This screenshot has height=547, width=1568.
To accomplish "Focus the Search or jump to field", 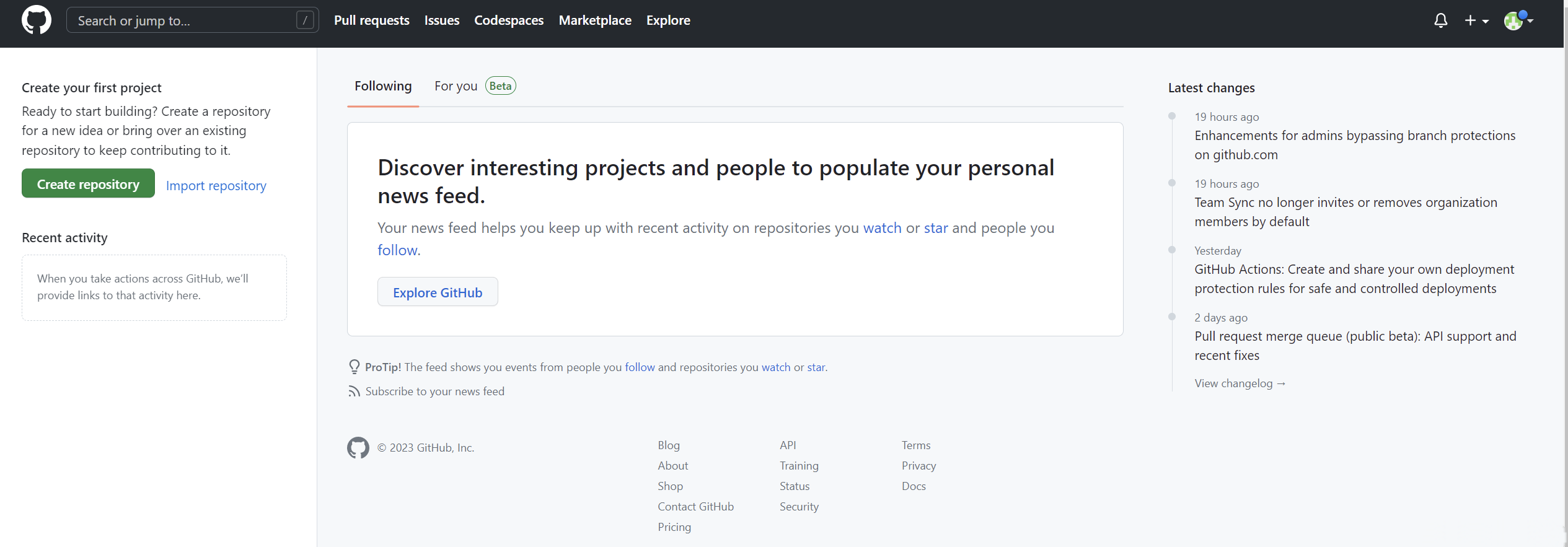I will point(193,20).
